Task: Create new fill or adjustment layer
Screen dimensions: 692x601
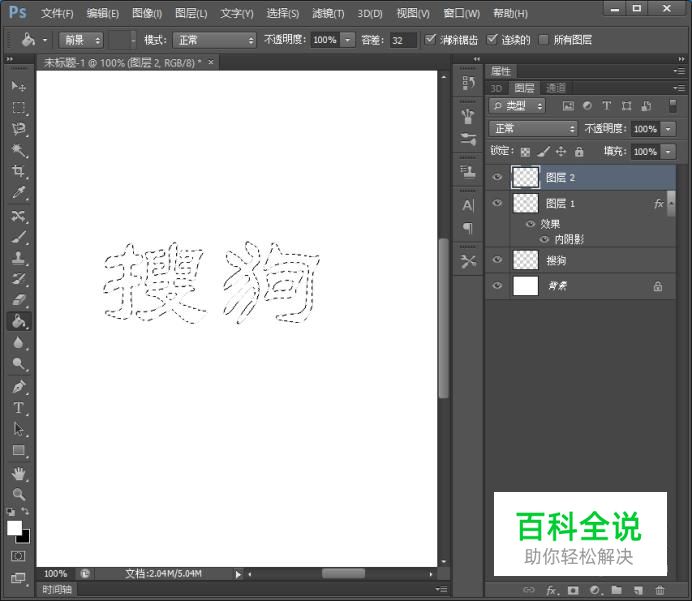Action: click(x=595, y=590)
